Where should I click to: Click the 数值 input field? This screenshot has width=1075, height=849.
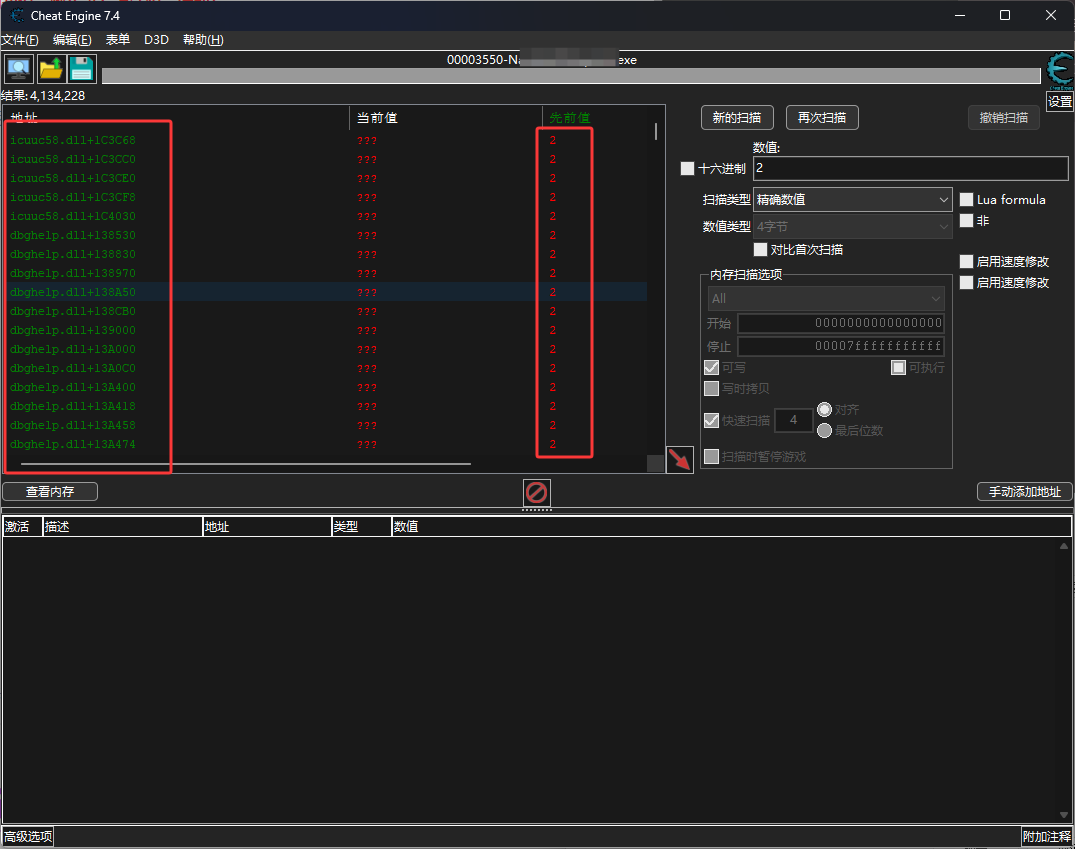coord(910,169)
